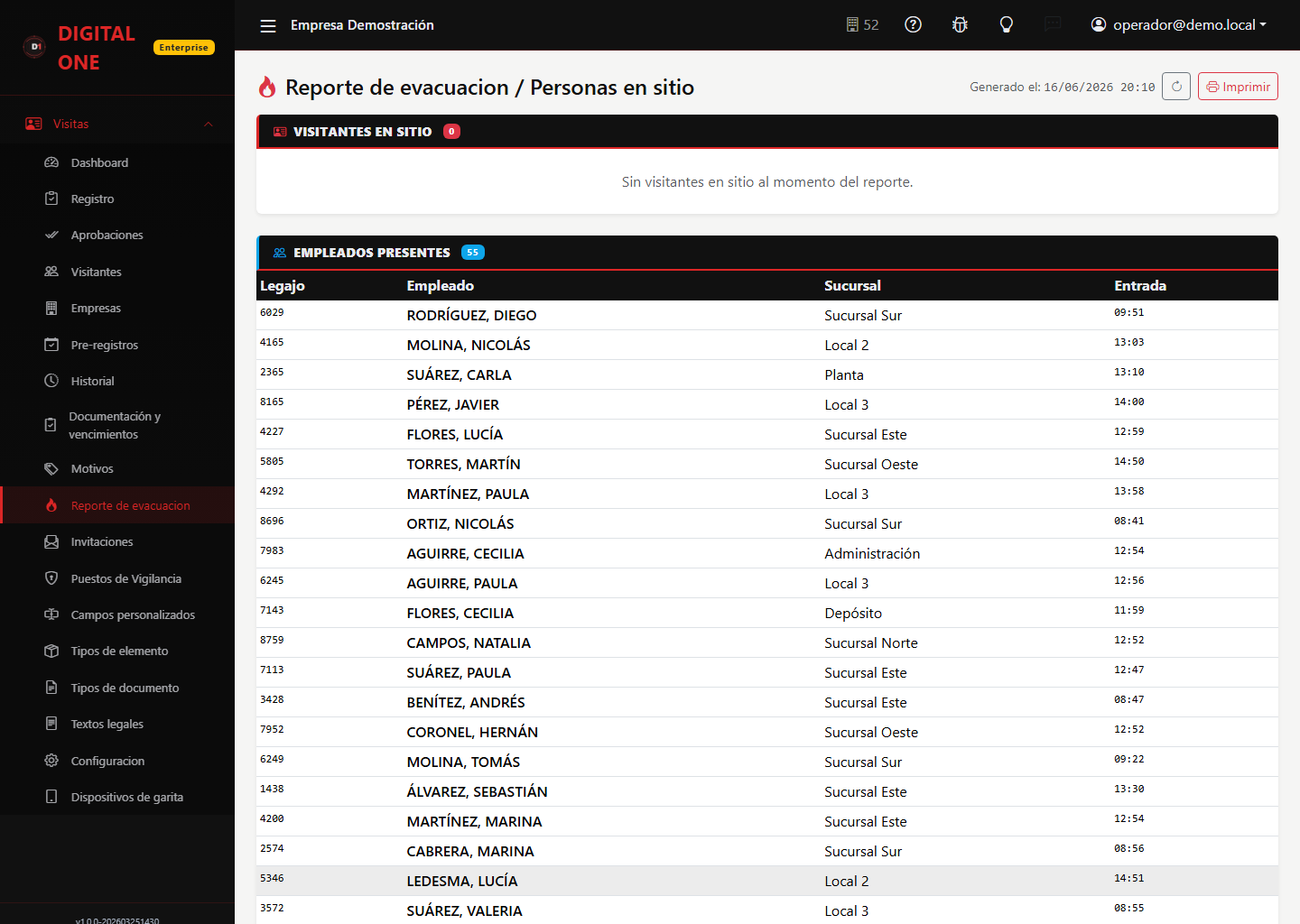Click the Invitaciones envelope icon
Screen dimensions: 1300x924
coord(51,541)
